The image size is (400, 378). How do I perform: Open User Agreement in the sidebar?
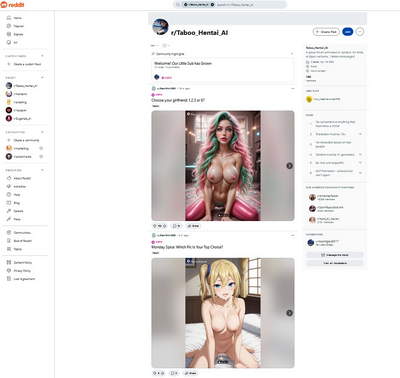[21, 279]
